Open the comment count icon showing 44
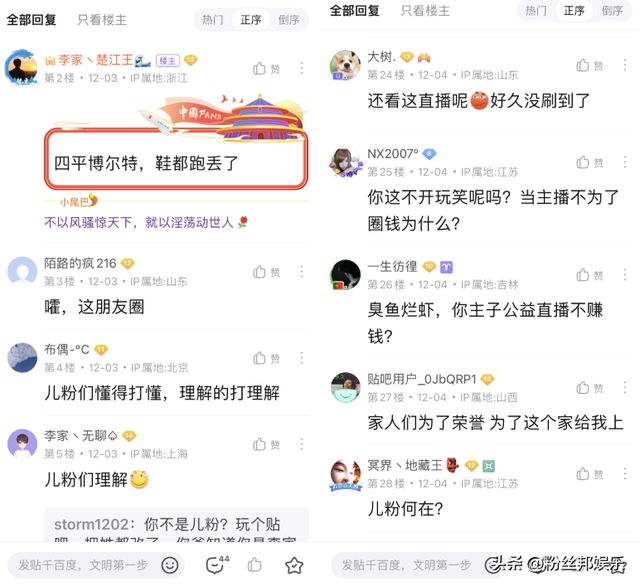The image size is (640, 586). coord(217,565)
